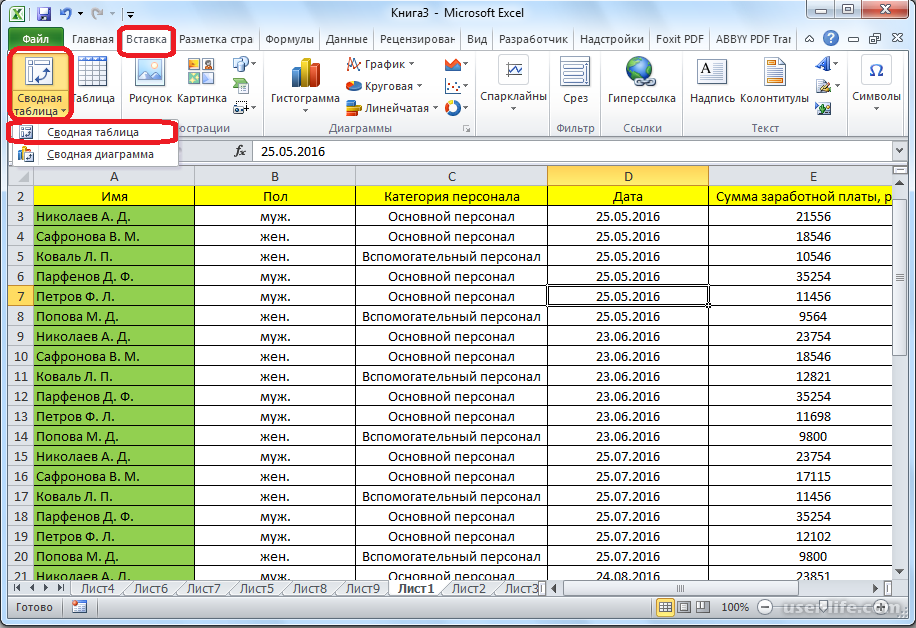Click the insert Object icon
The width and height of the screenshot is (916, 628).
(824, 108)
